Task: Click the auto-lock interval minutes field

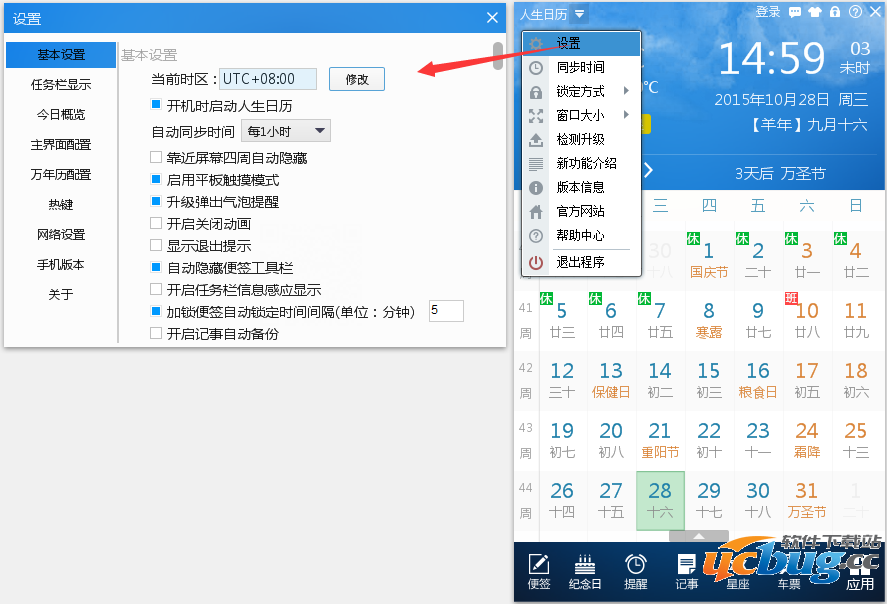Action: tap(446, 311)
